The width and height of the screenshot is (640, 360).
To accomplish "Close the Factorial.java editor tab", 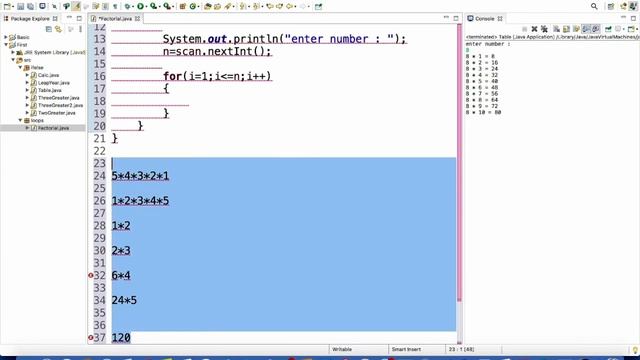I will [138, 18].
